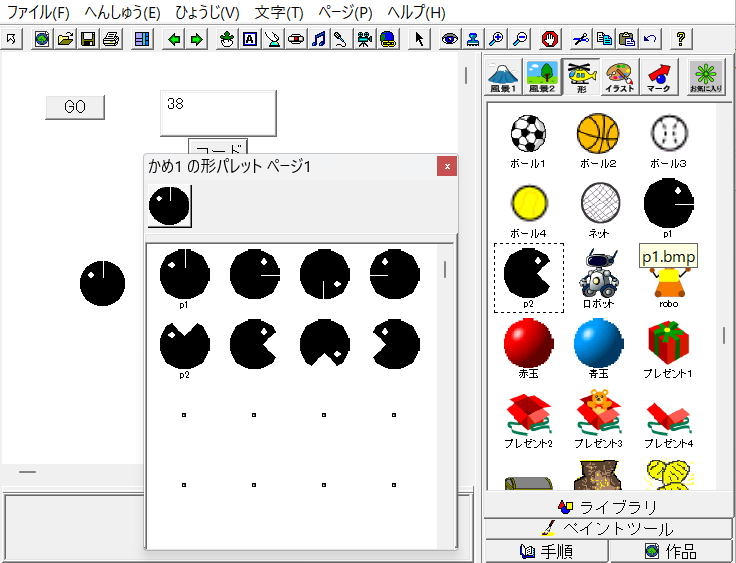Switch to the イラスト library tab

(620, 77)
